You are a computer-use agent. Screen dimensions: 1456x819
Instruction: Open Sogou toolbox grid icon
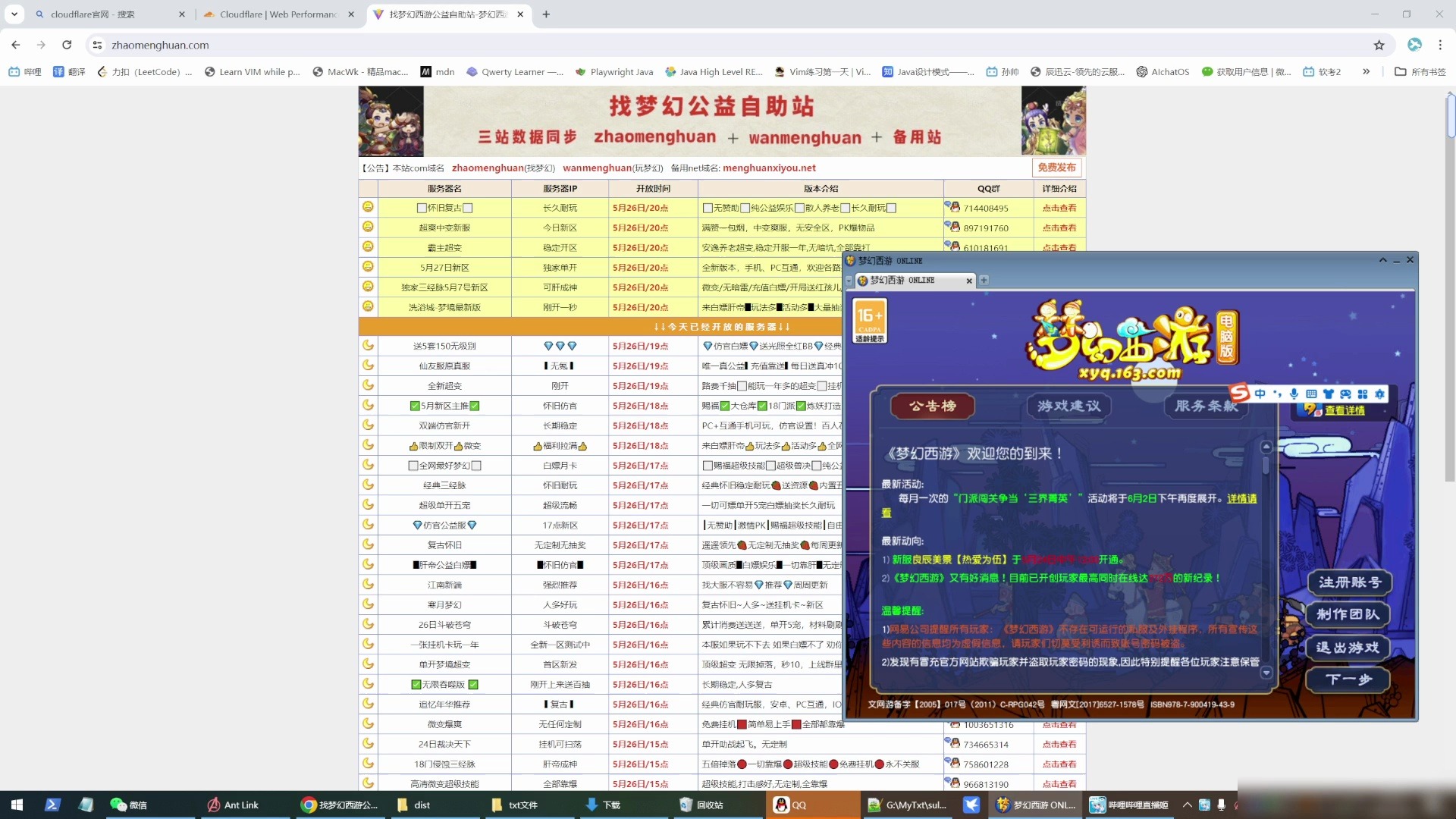1363,394
